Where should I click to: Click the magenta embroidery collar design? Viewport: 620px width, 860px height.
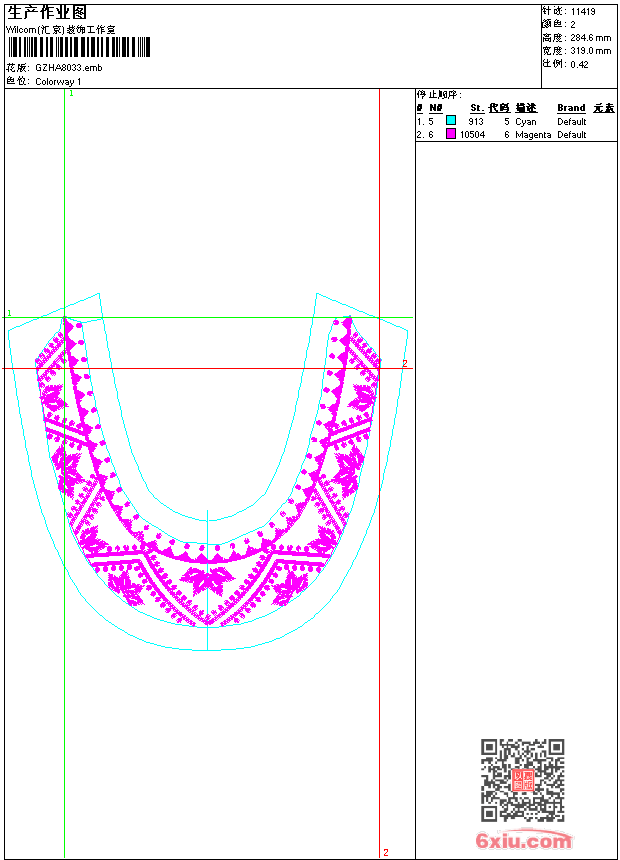[207, 472]
